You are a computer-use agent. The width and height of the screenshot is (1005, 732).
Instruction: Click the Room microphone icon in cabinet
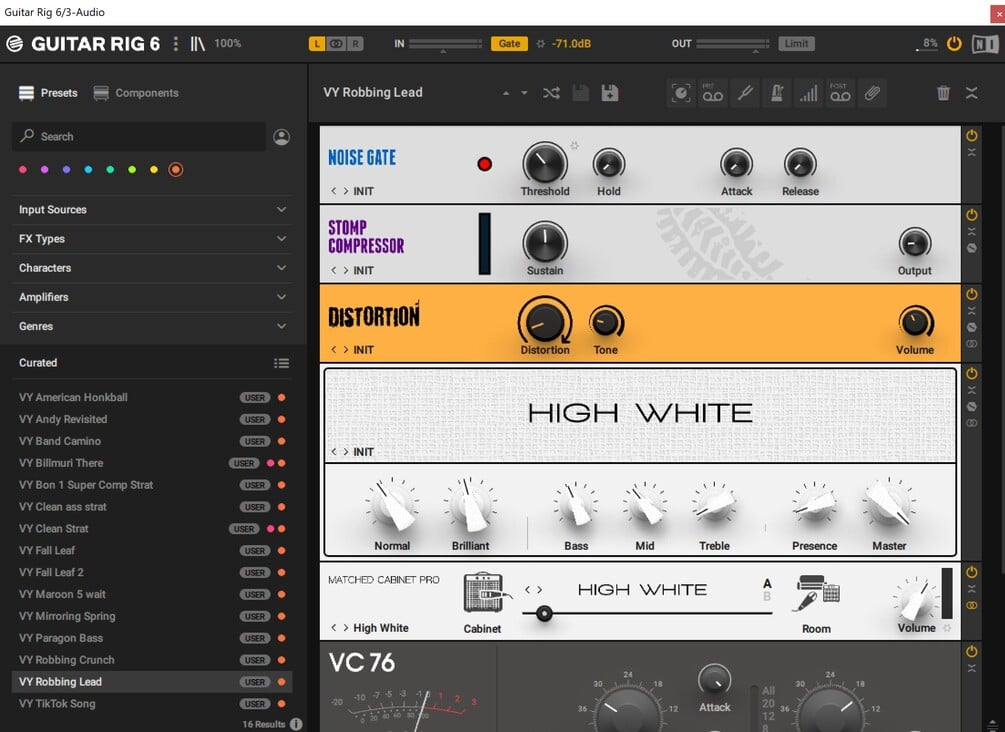817,593
